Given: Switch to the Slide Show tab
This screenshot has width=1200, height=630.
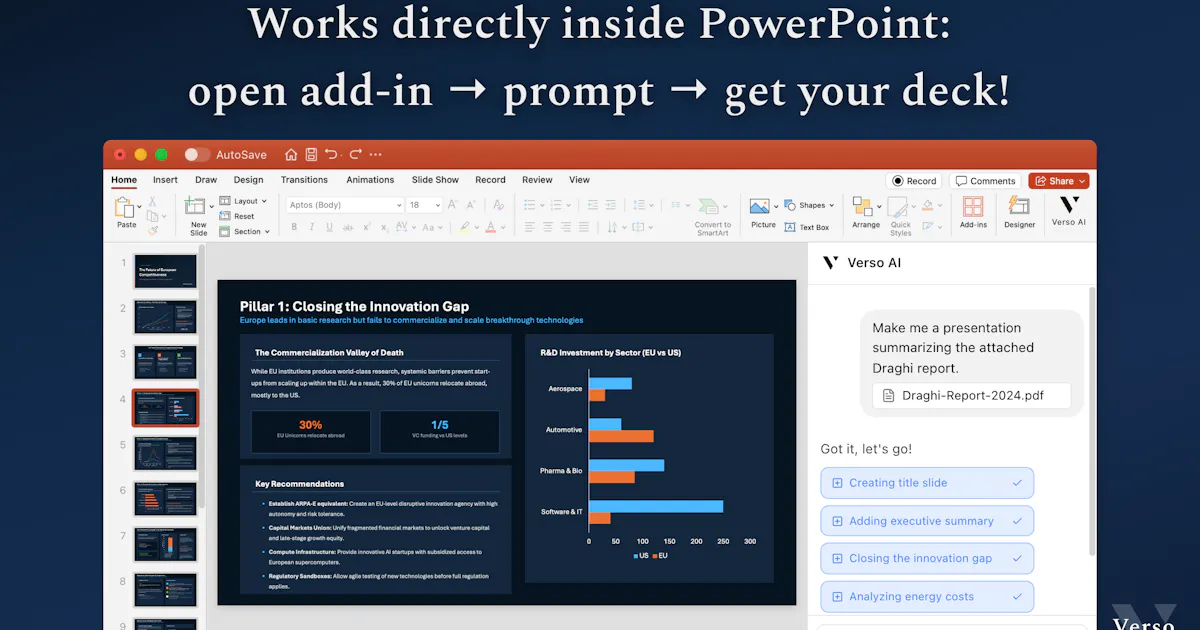Looking at the screenshot, I should coord(435,180).
